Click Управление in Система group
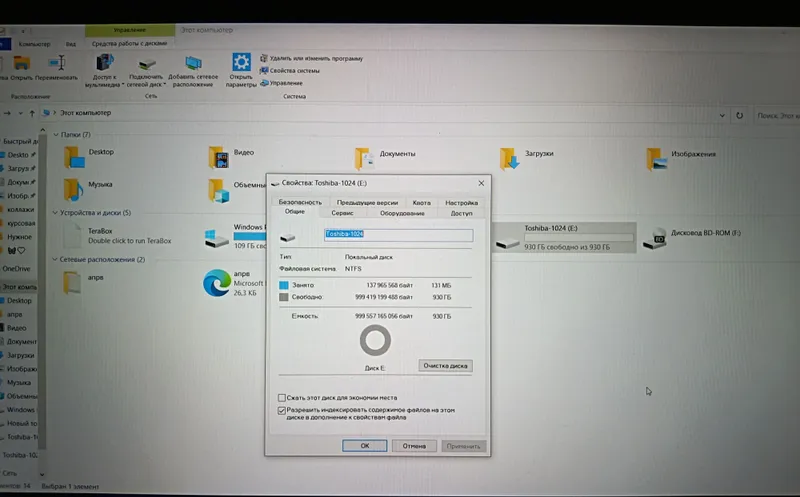This screenshot has width=800, height=497. [x=281, y=83]
